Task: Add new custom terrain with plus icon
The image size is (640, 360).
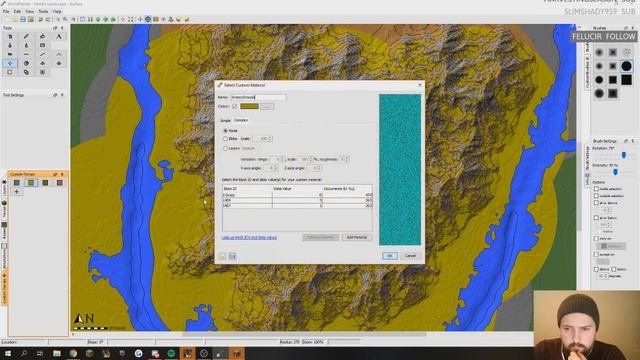Action: (x=17, y=191)
